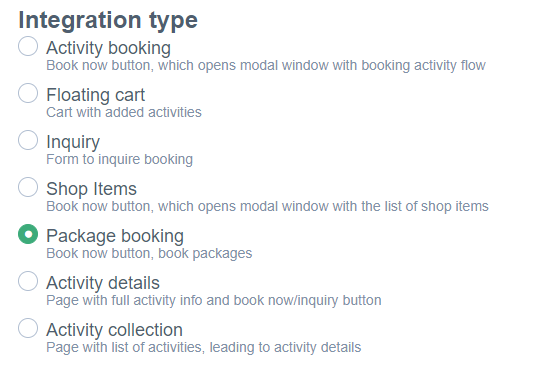Choose the Activity collection radio button
Screen dimensions: 541x370
pos(28,328)
